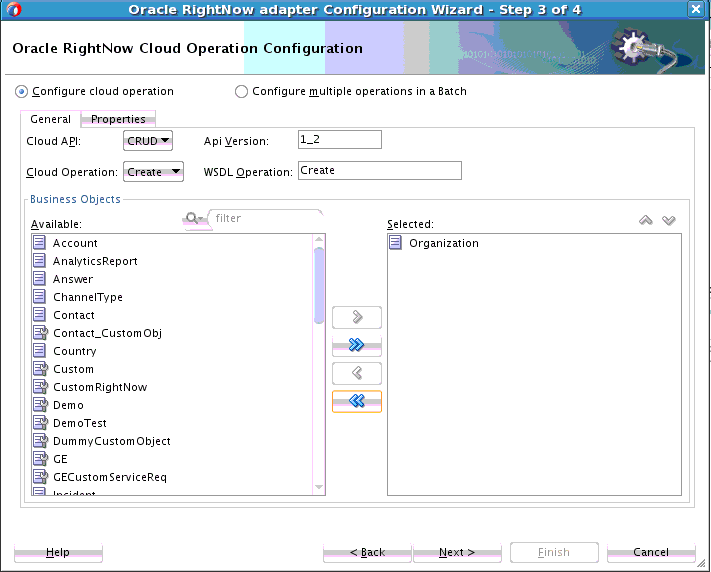Click the filter search magnifier icon

click(191, 218)
